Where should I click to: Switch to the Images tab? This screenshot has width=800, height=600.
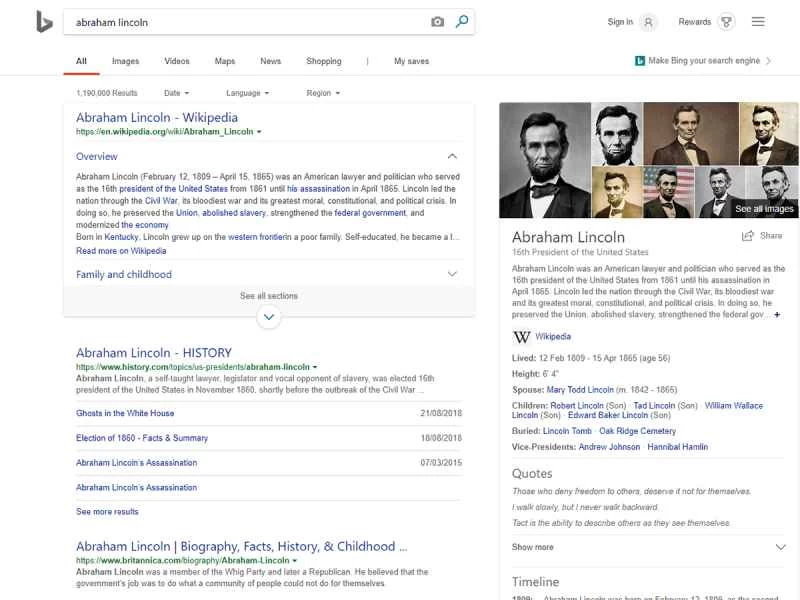tap(125, 61)
